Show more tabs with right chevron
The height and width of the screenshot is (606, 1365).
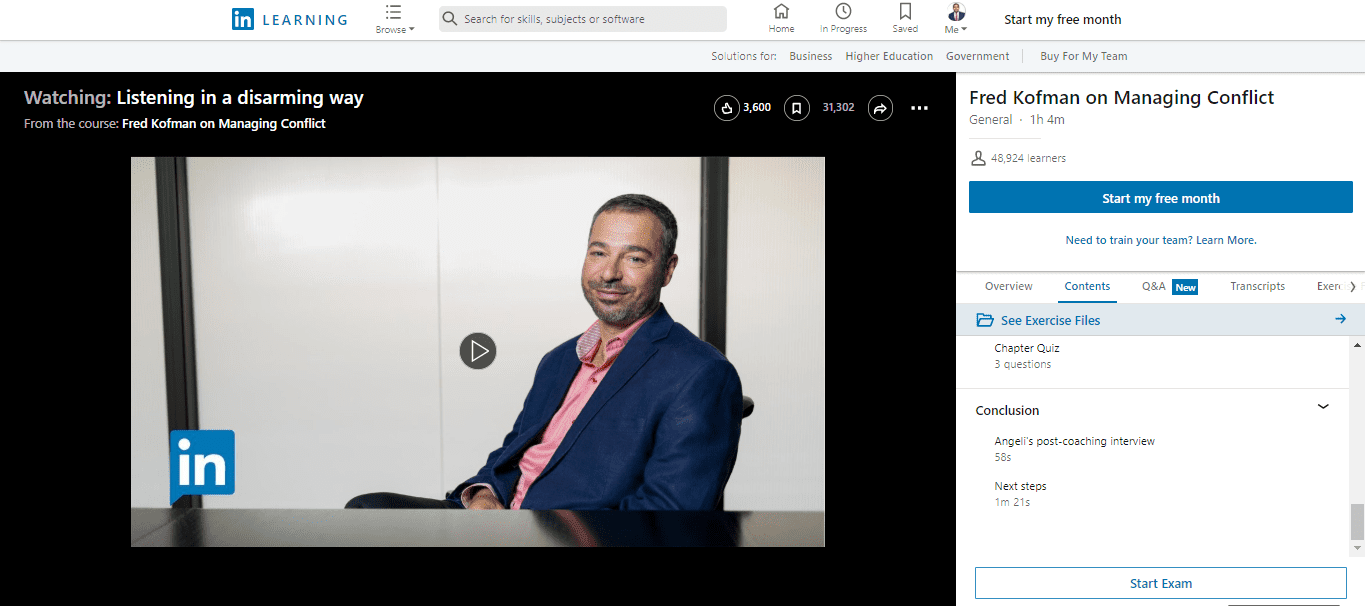click(1352, 287)
